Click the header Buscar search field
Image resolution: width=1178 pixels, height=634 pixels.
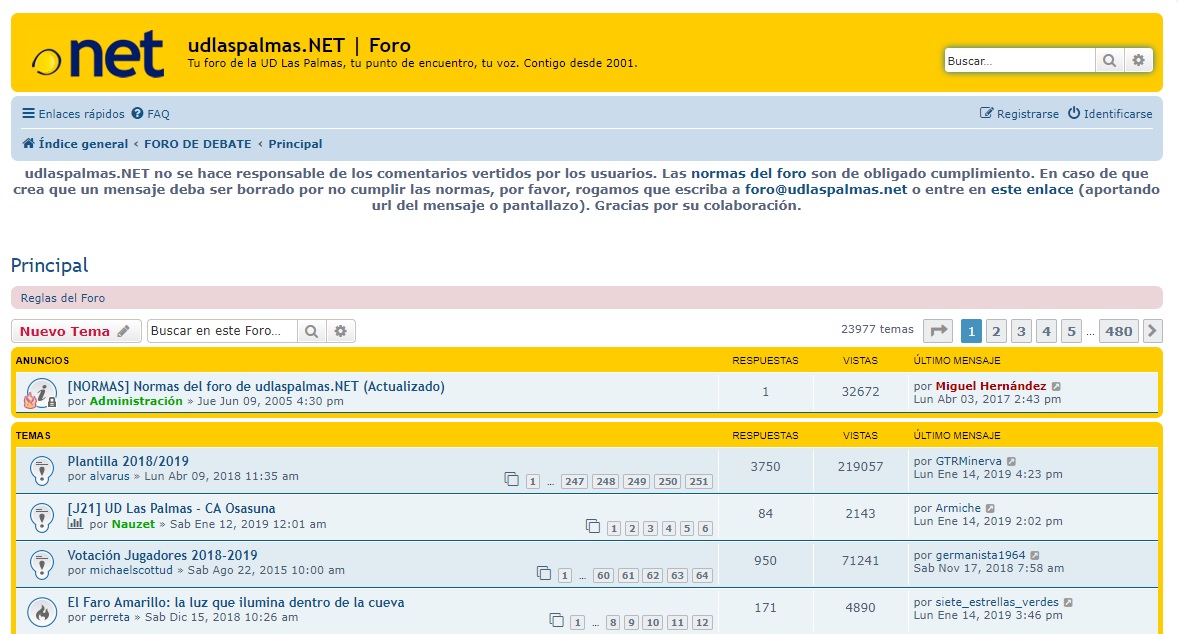[x=1019, y=61]
